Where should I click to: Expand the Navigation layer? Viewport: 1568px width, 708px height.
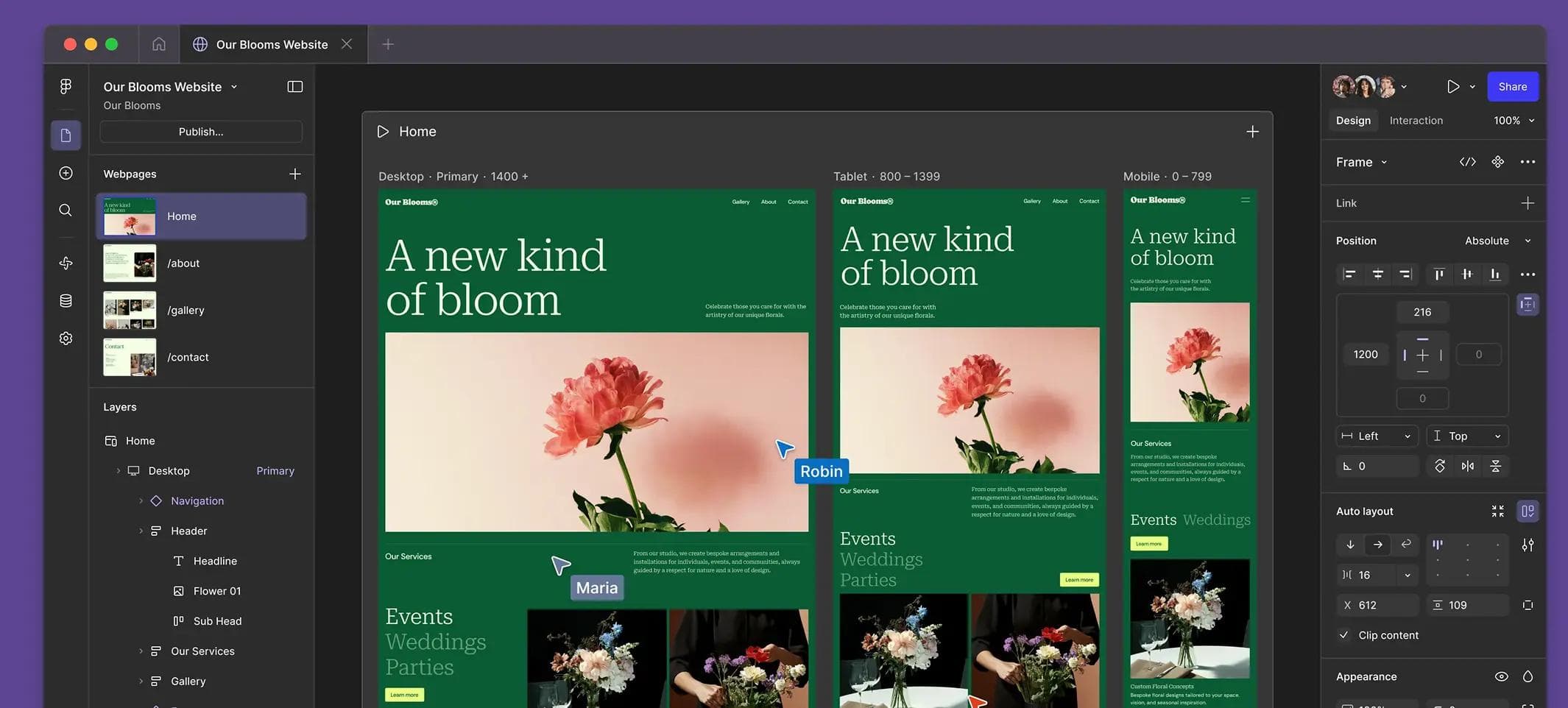pos(141,501)
